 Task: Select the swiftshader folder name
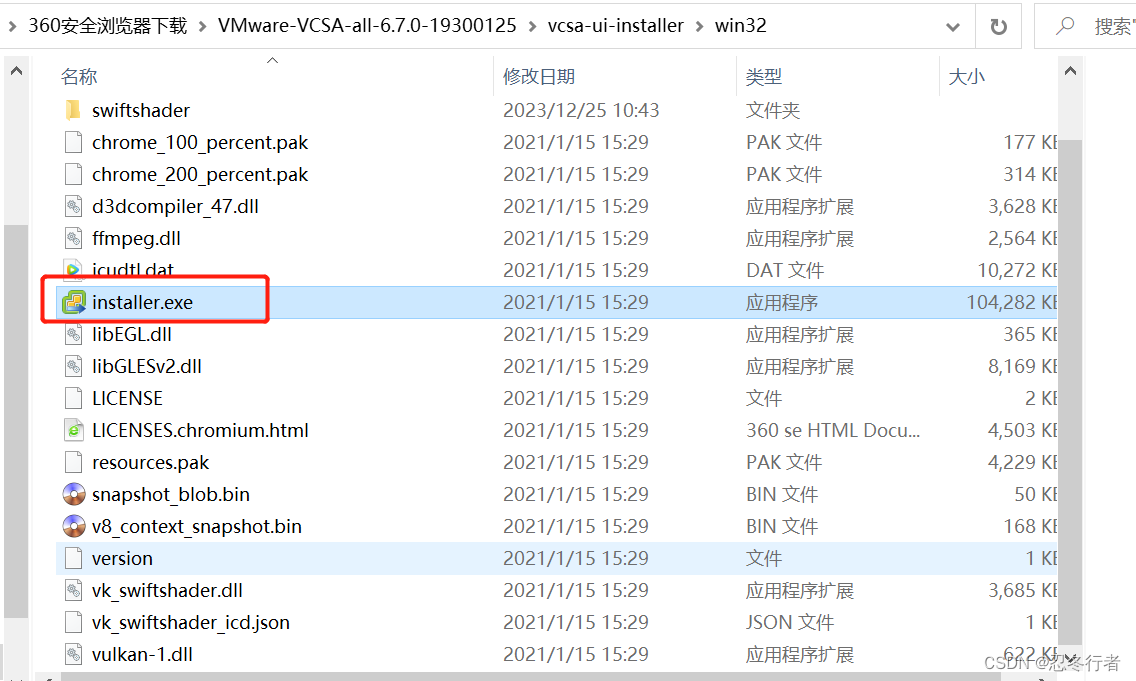pyautogui.click(x=141, y=110)
